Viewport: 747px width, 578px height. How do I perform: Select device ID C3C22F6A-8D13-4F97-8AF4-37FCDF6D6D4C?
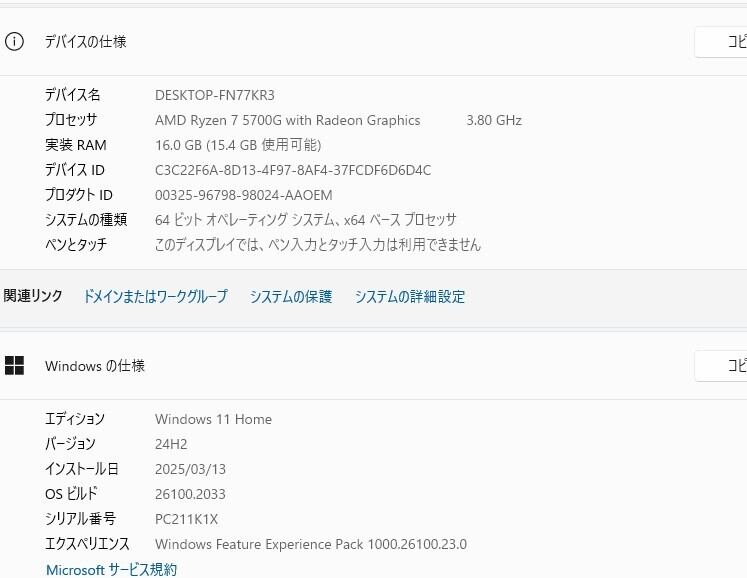293,170
